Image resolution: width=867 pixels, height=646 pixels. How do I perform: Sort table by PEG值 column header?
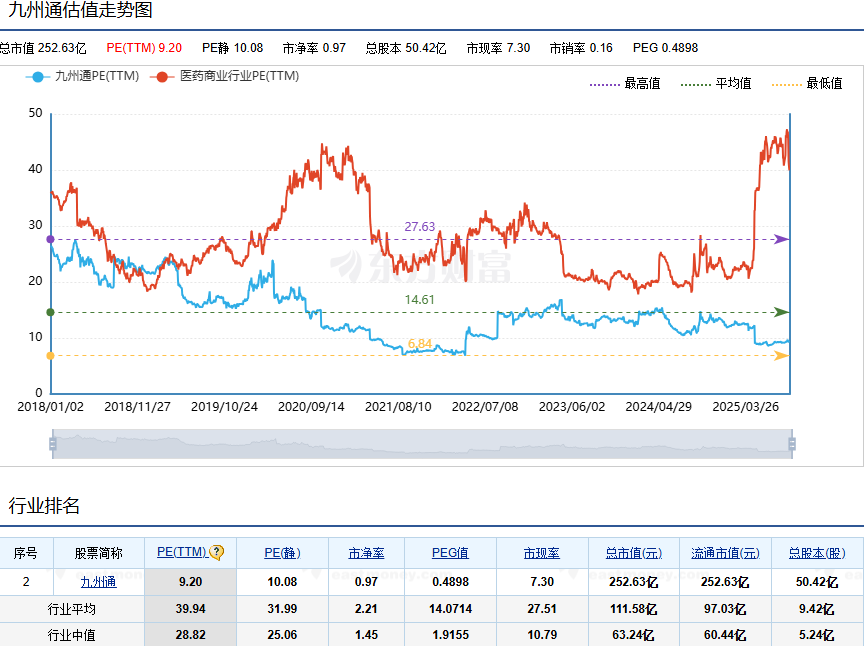coord(450,553)
